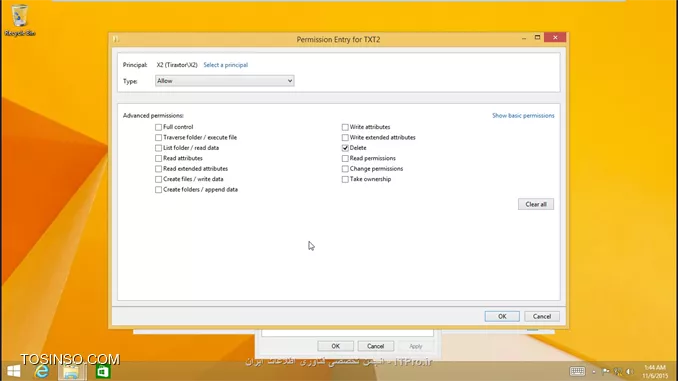Click the Permission Entry window title icon

[115, 39]
